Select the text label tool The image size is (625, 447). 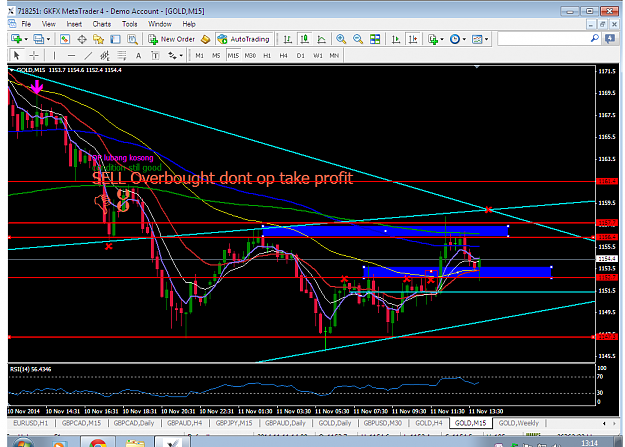click(x=155, y=55)
